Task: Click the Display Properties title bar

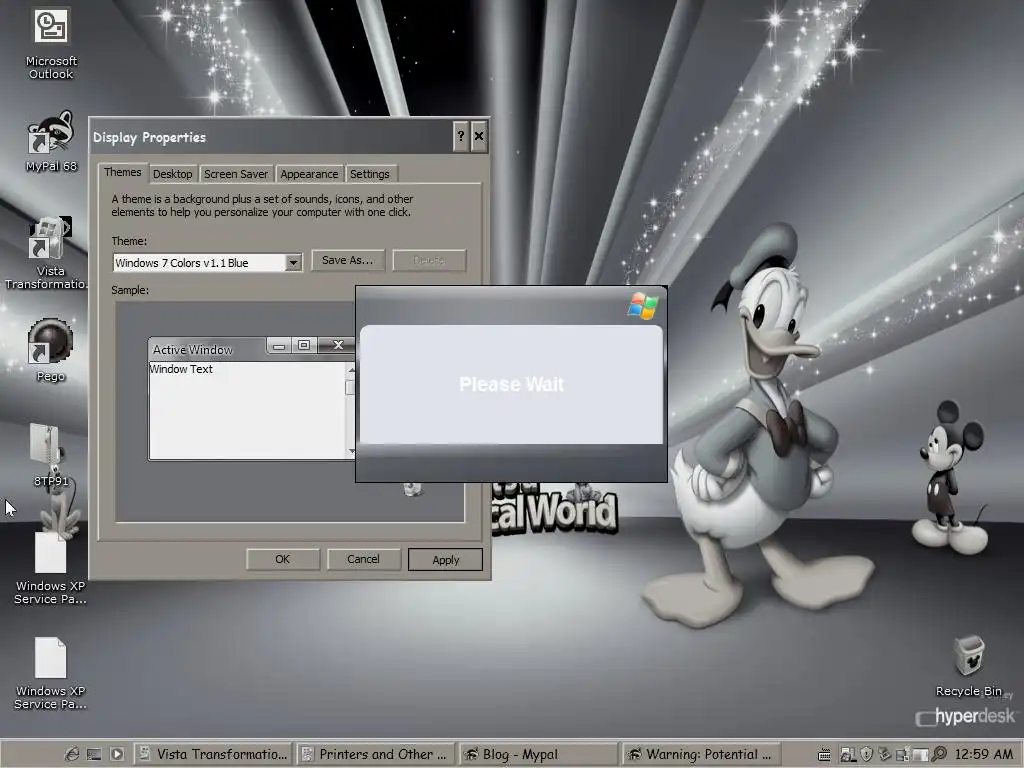Action: pos(271,136)
